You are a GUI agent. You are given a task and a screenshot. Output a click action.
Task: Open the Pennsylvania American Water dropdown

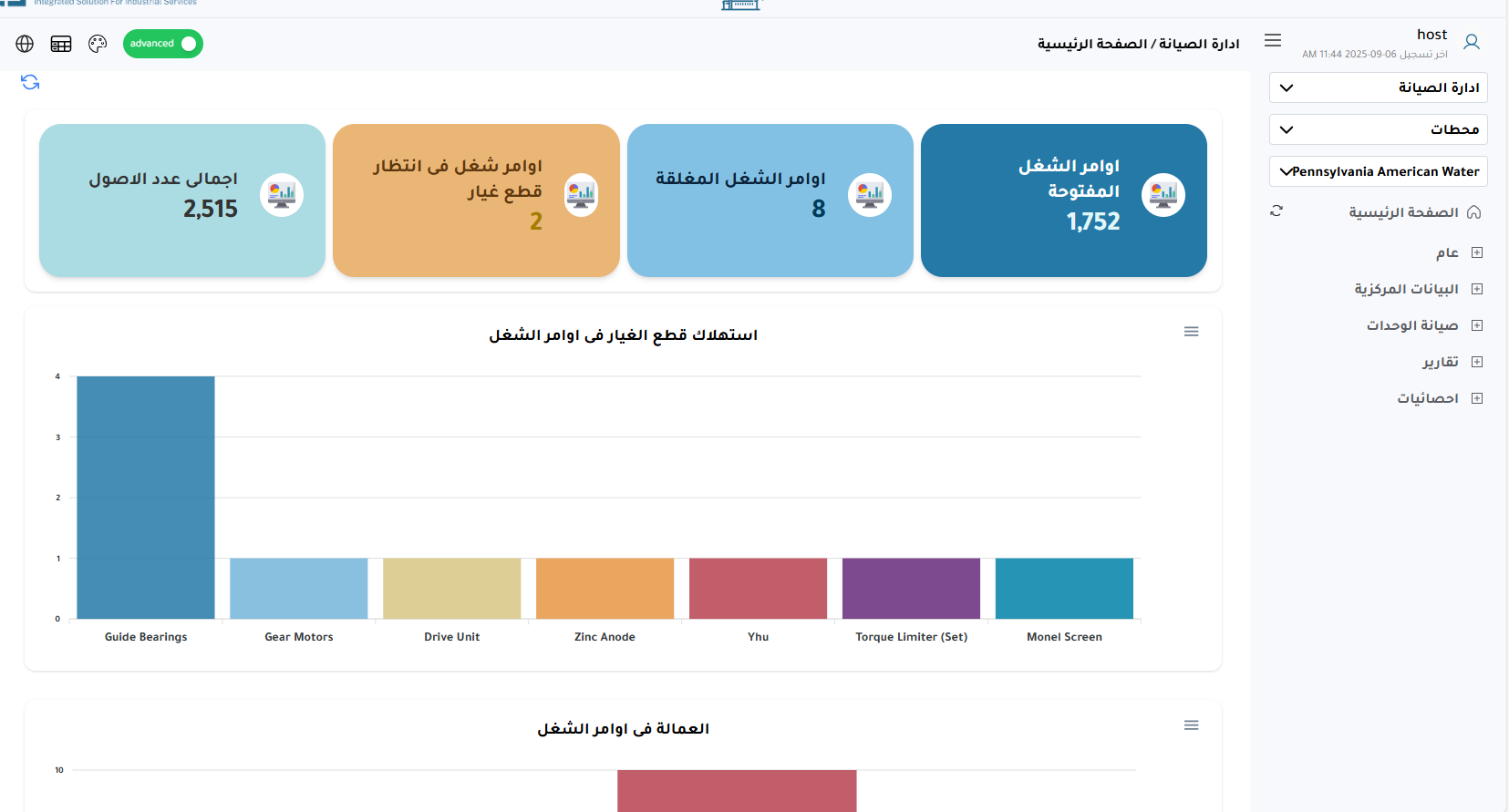click(x=1378, y=171)
